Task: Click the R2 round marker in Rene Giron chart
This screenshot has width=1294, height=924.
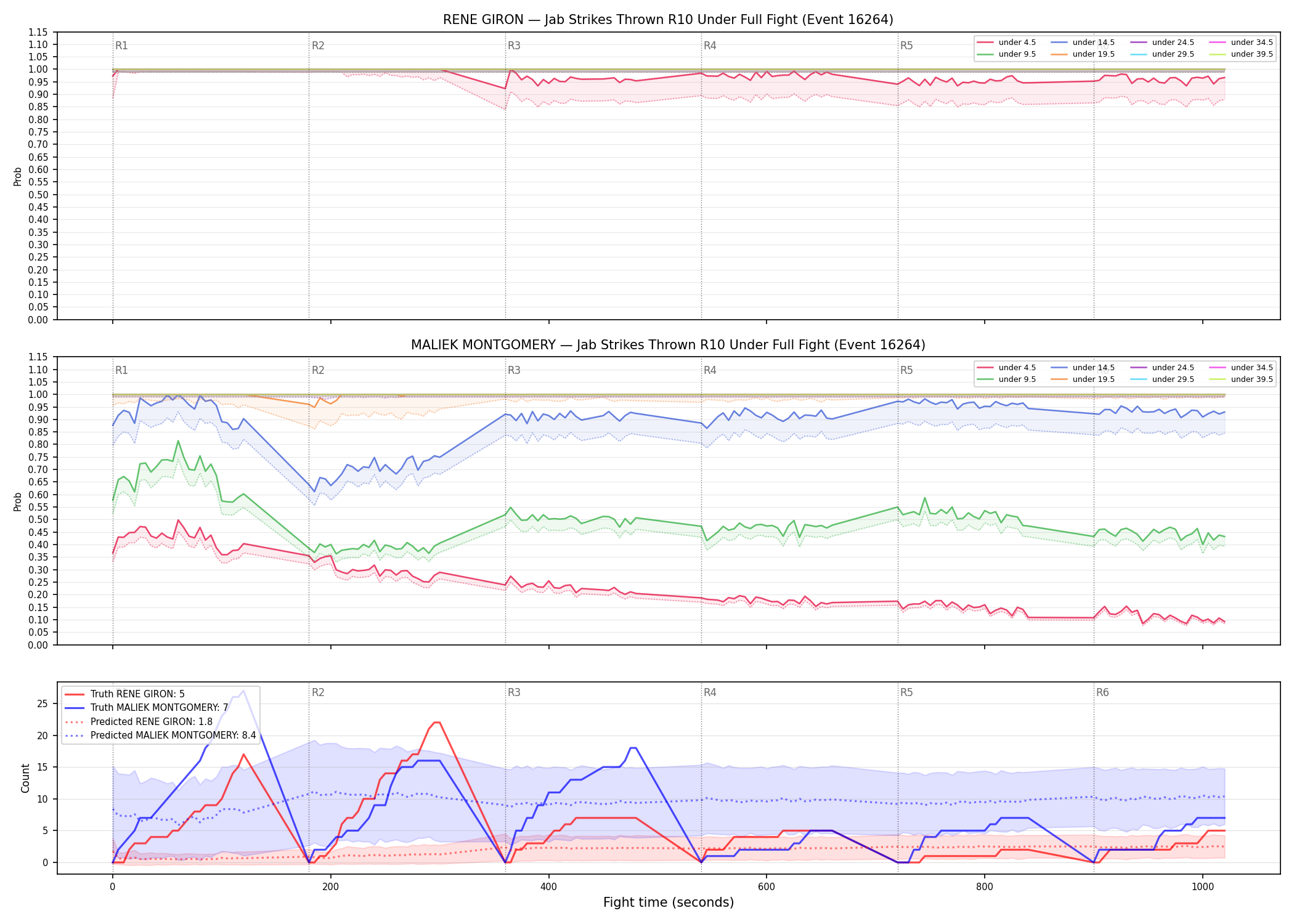Action: point(318,46)
